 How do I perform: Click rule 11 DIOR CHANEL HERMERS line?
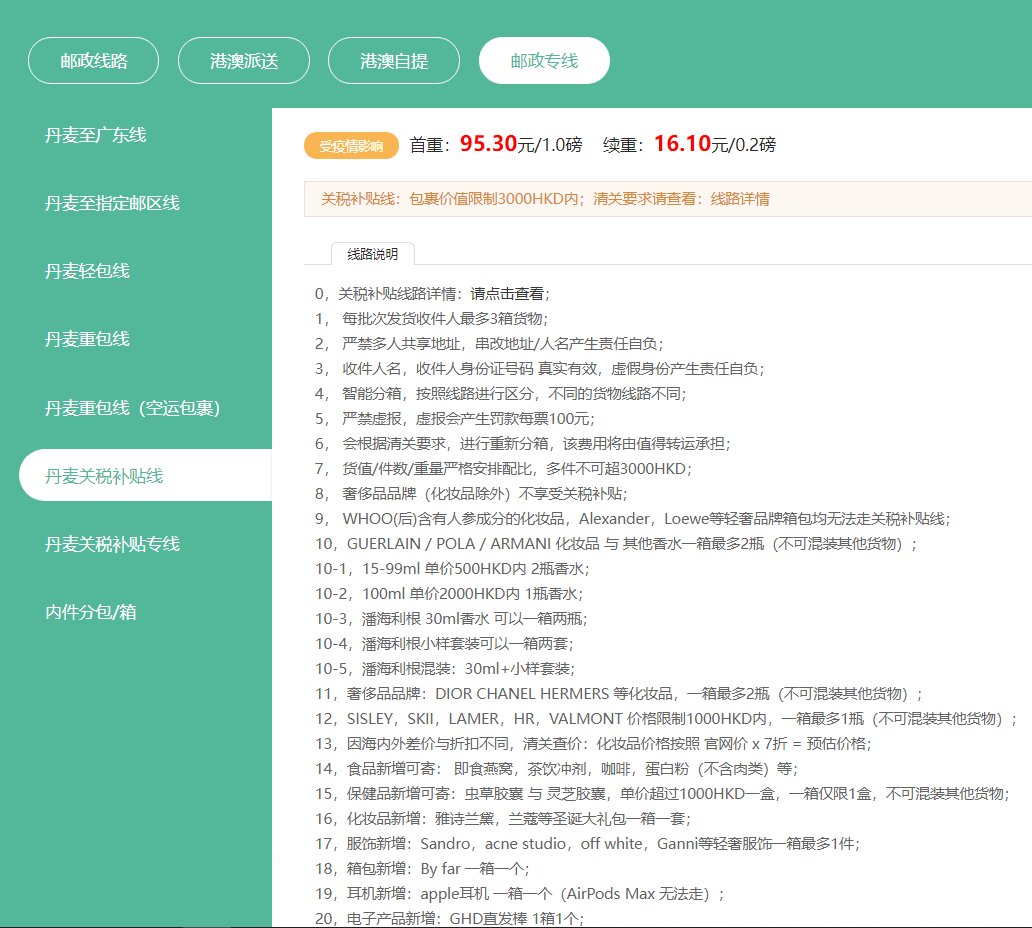(x=619, y=694)
